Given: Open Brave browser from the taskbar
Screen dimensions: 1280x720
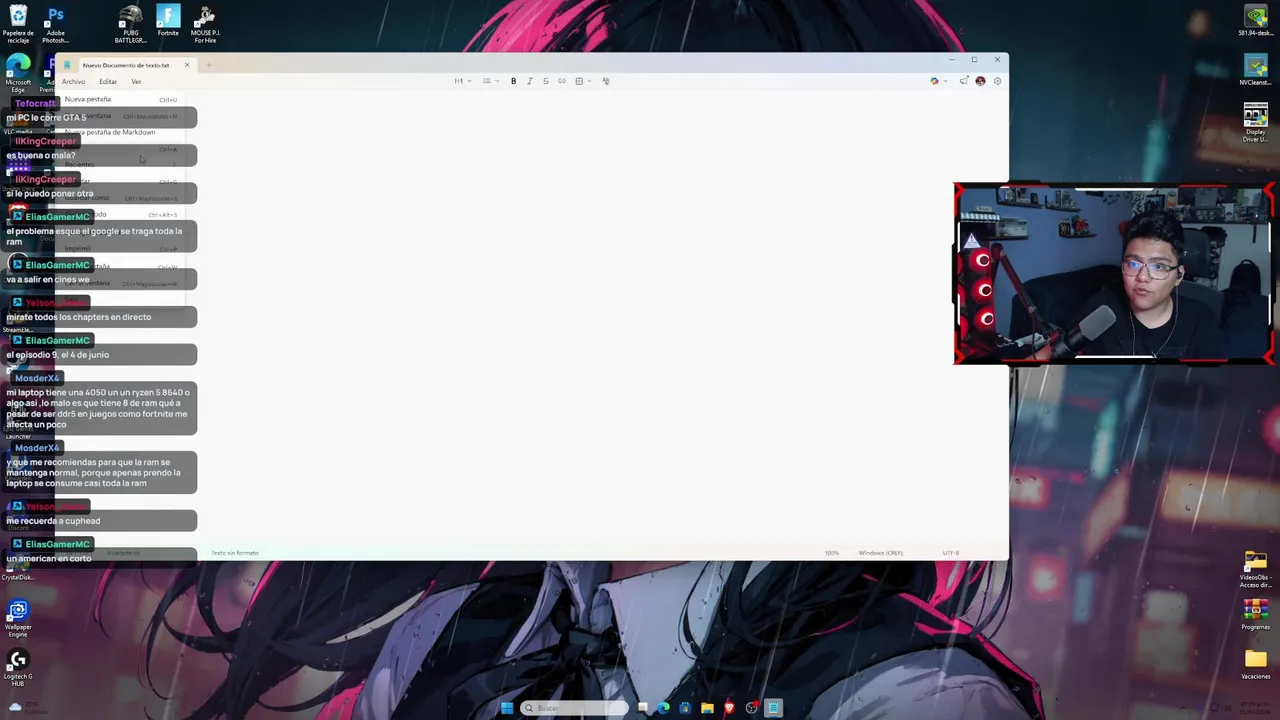Looking at the screenshot, I should pyautogui.click(x=729, y=708).
